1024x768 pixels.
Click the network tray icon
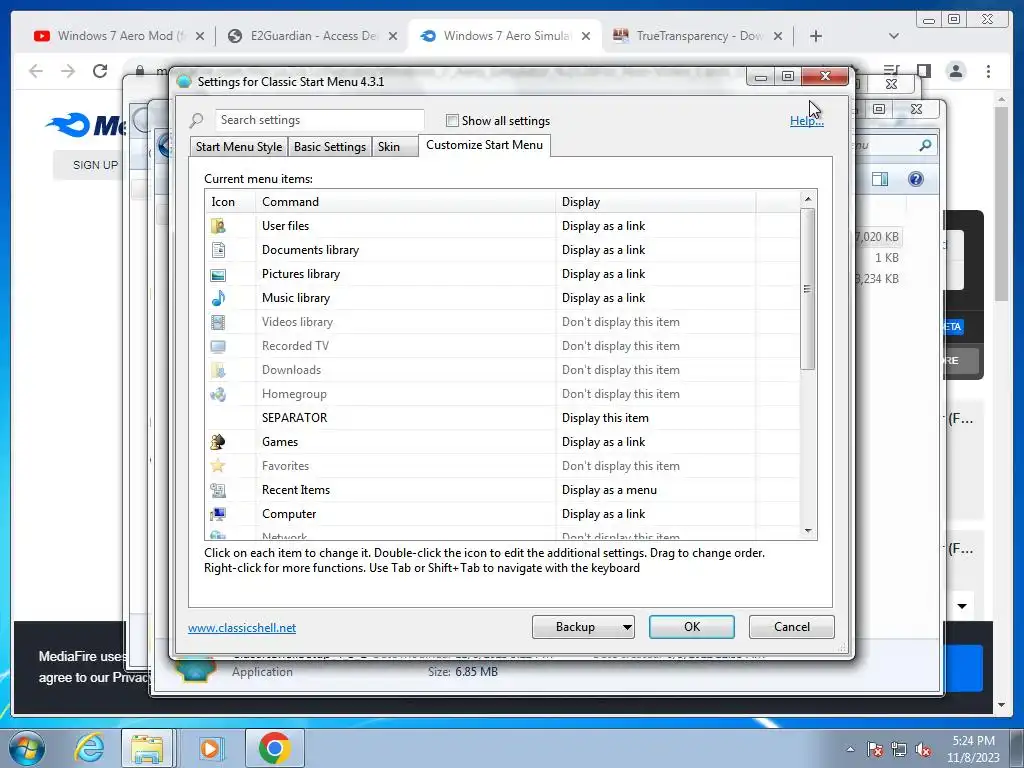pyautogui.click(x=899, y=750)
